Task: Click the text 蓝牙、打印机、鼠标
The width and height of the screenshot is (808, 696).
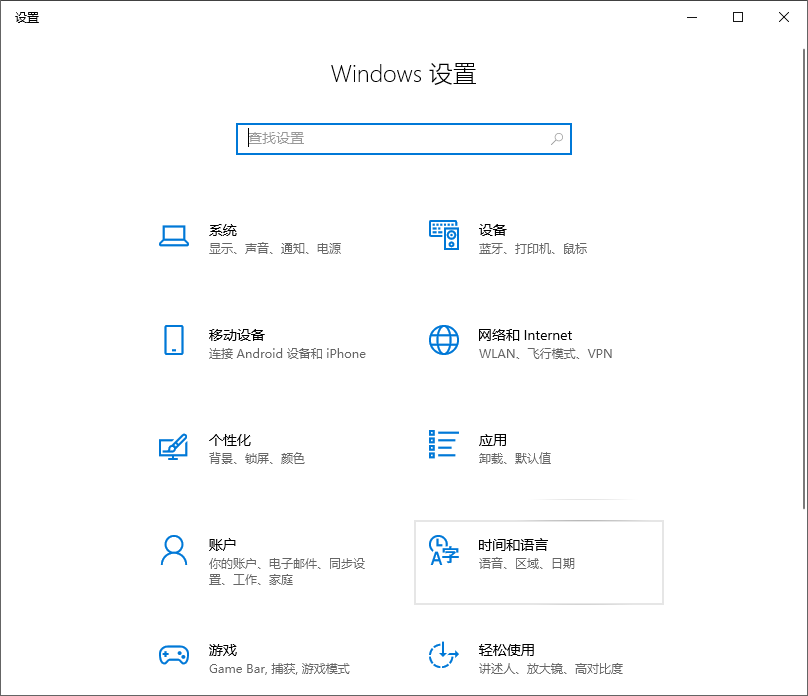Action: pyautogui.click(x=533, y=248)
